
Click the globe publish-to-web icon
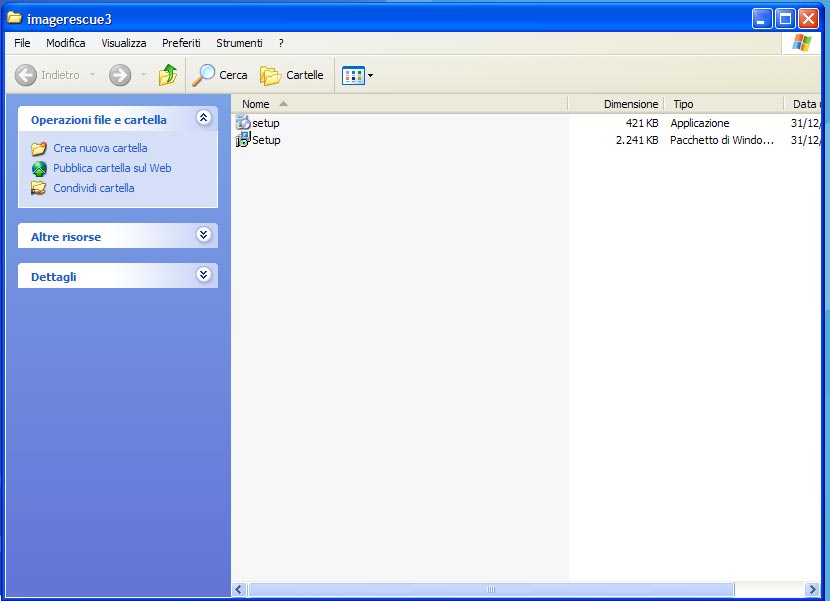(x=39, y=169)
